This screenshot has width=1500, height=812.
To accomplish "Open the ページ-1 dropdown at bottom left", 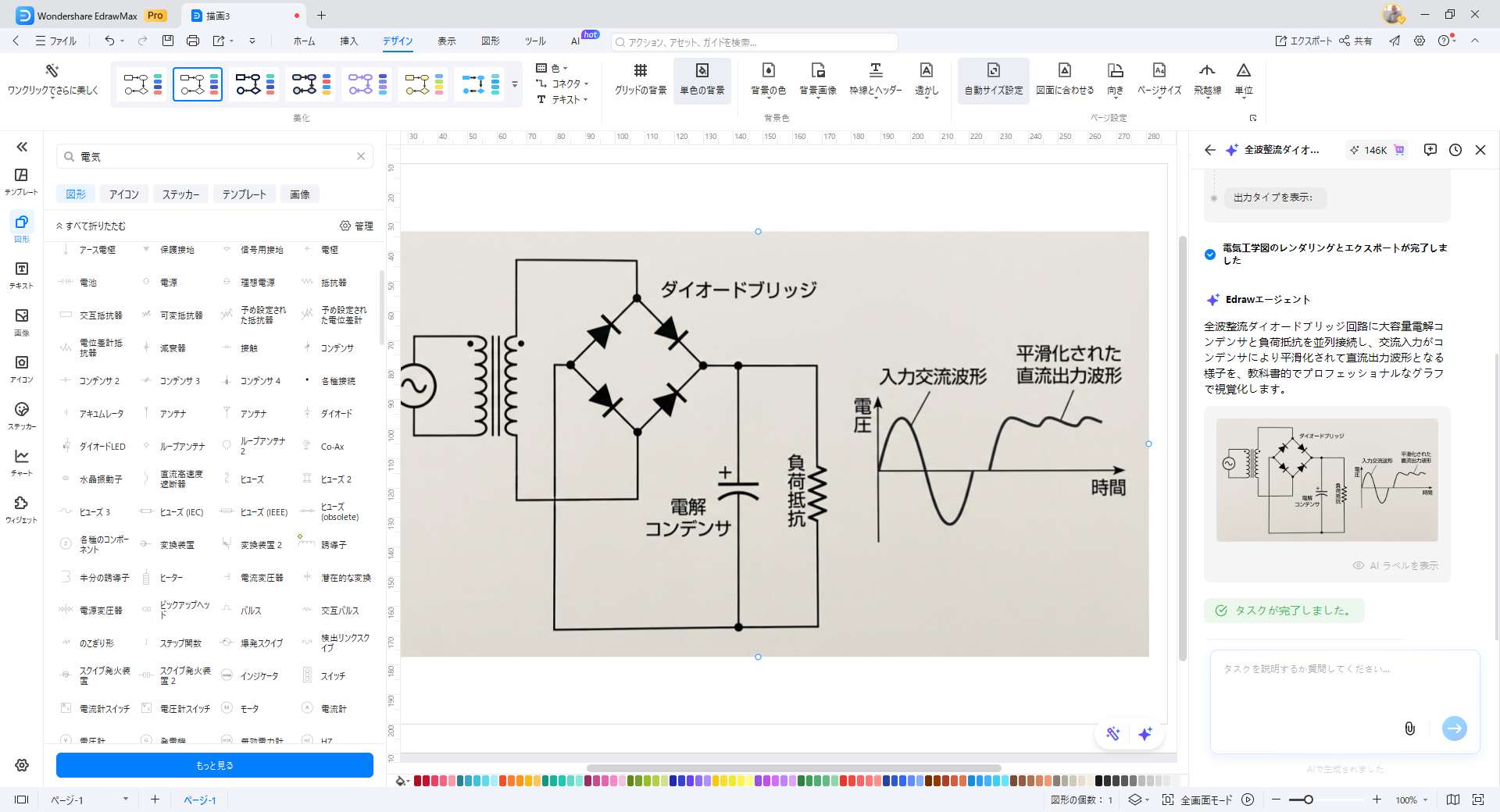I will pyautogui.click(x=123, y=800).
